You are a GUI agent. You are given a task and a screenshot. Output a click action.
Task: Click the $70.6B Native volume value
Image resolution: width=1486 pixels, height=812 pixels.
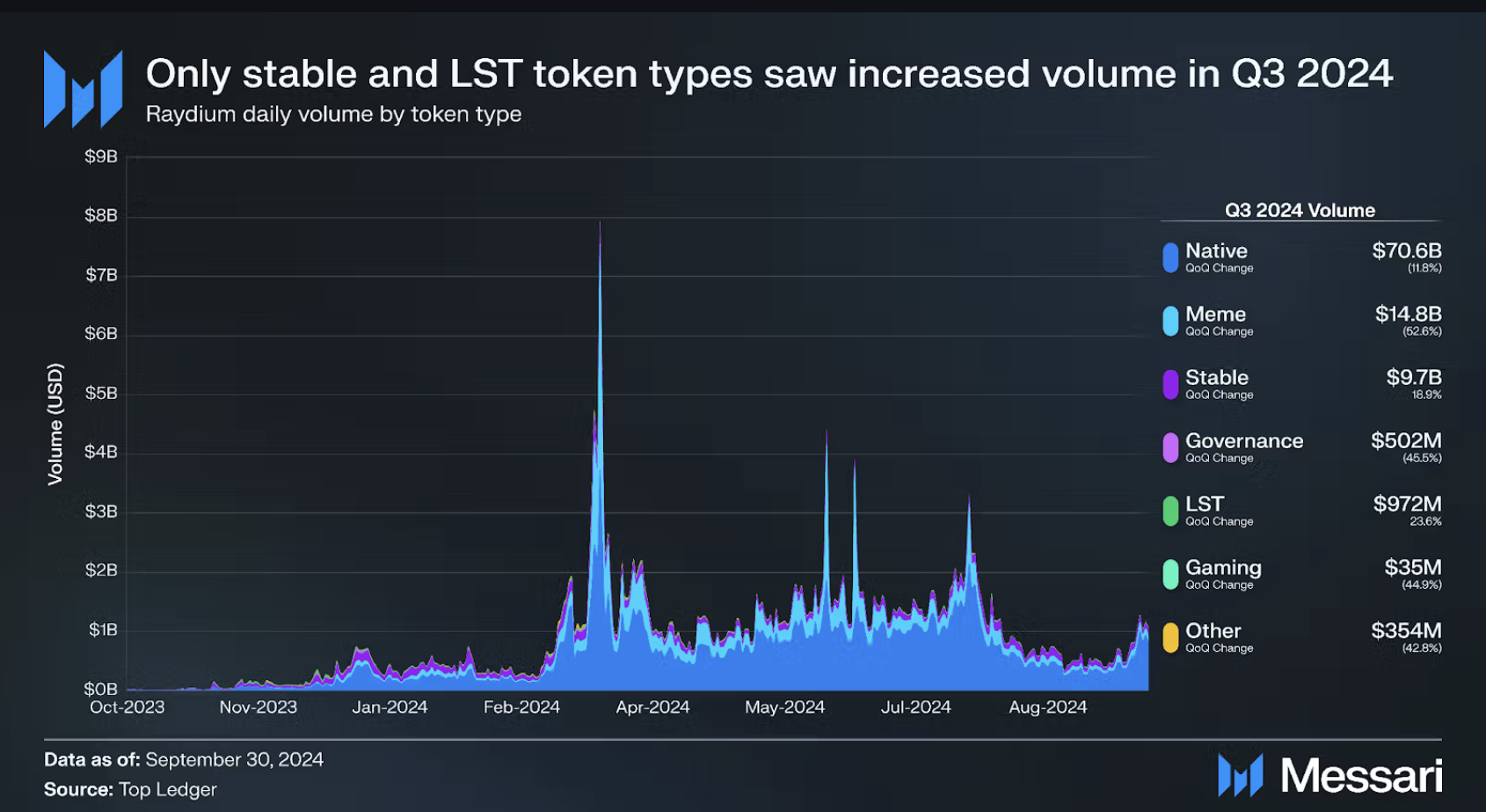(x=1407, y=250)
